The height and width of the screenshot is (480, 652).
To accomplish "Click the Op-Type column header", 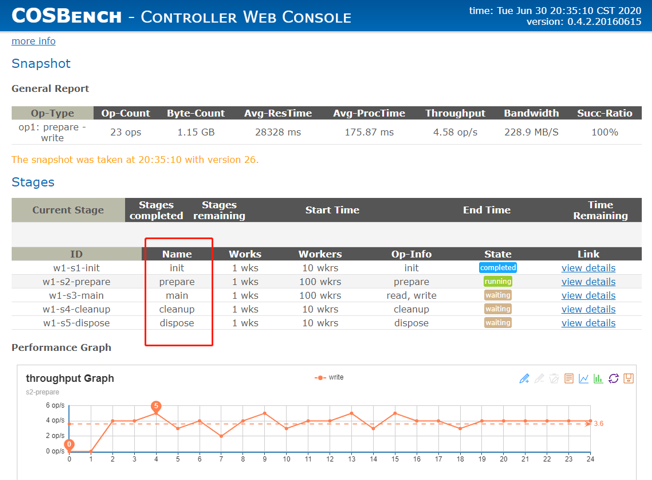I will [52, 113].
